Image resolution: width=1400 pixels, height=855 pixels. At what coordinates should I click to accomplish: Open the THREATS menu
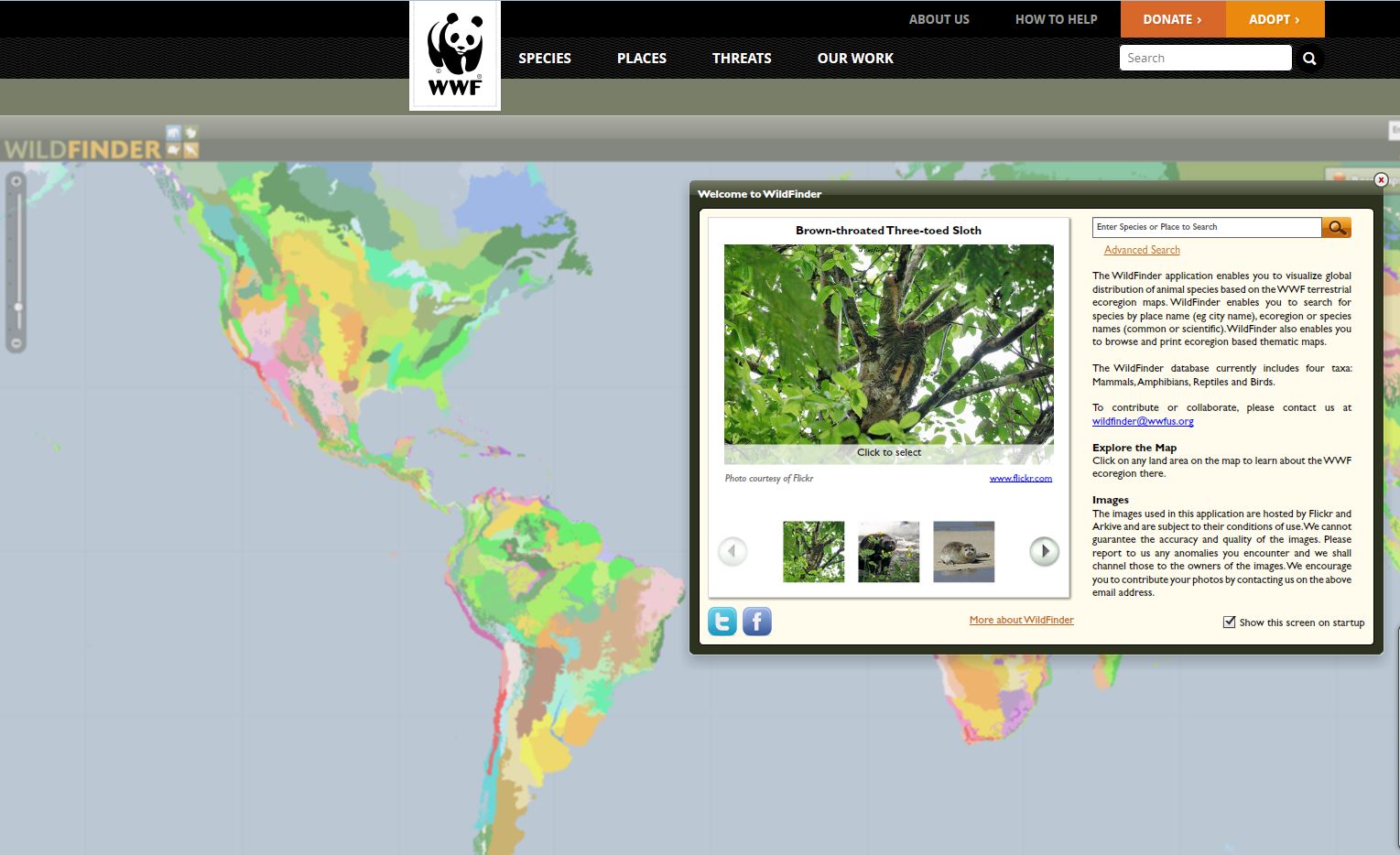742,59
